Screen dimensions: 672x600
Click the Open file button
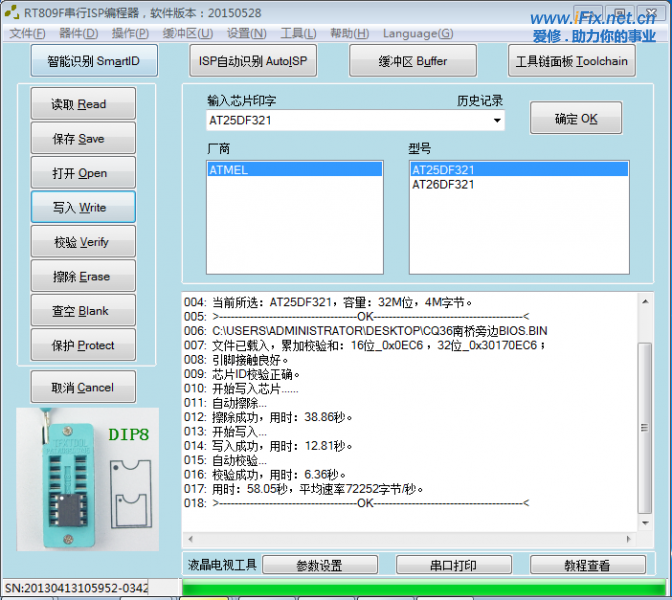83,173
